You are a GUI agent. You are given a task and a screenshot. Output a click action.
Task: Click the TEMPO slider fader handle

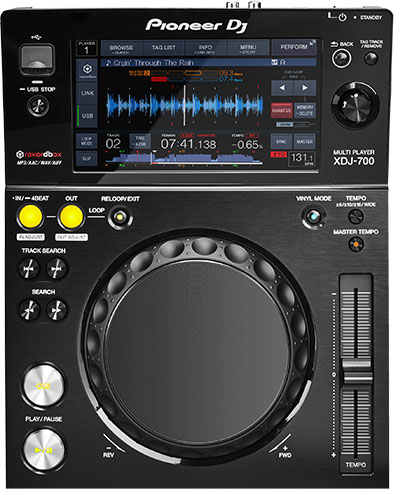pyautogui.click(x=356, y=372)
